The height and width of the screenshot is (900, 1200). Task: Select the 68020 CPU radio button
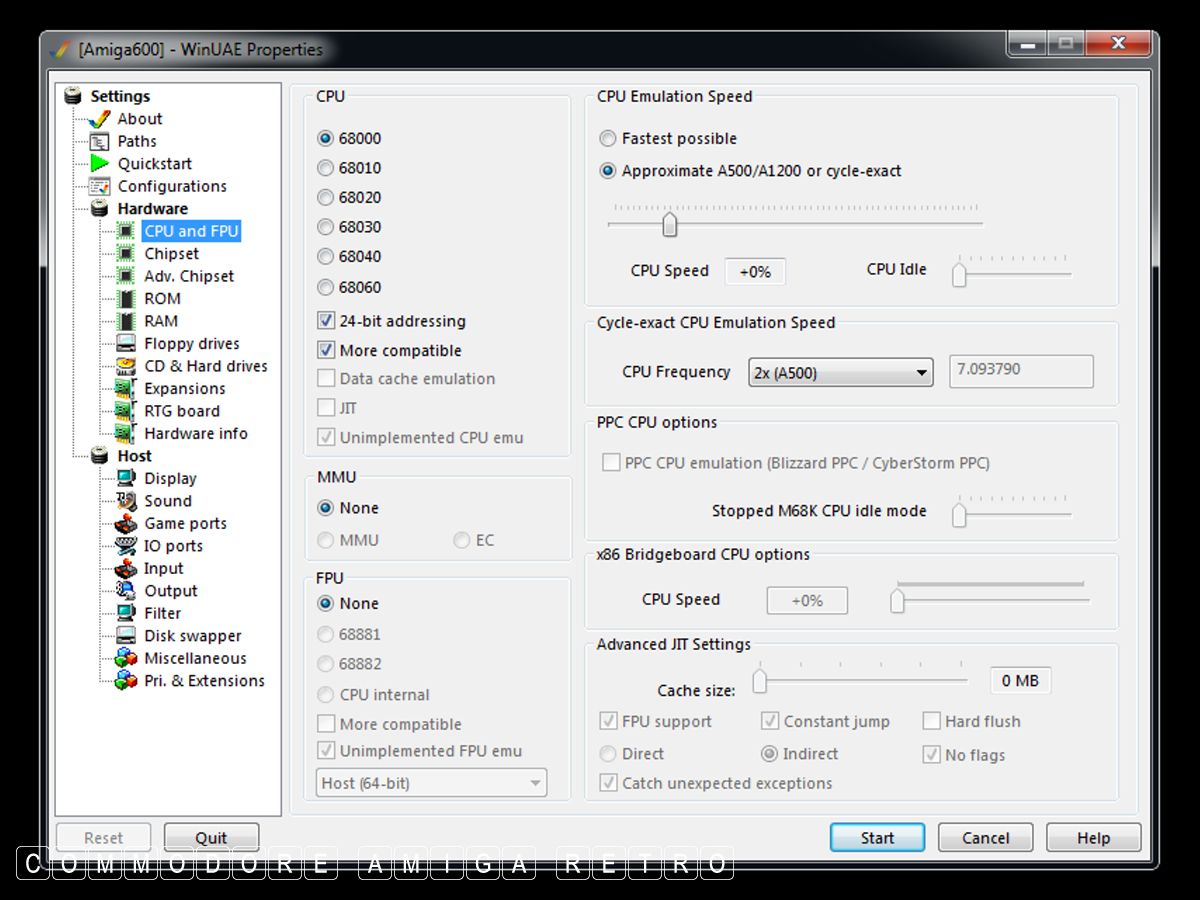326,198
